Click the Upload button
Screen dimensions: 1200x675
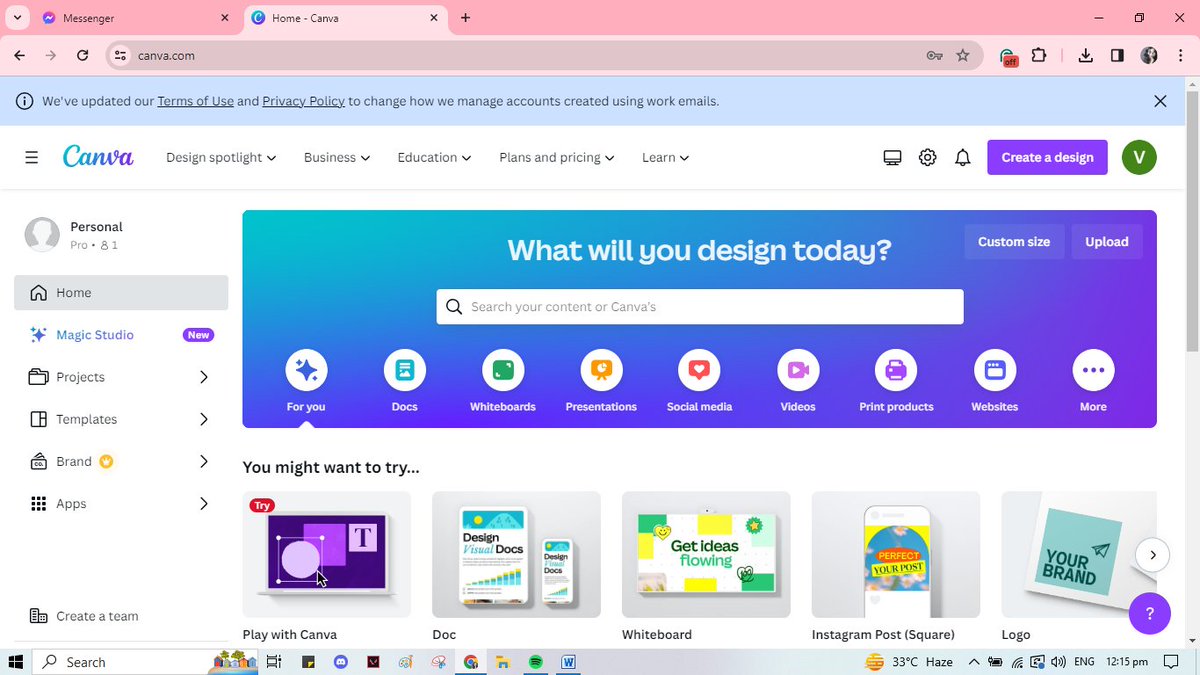click(1107, 242)
